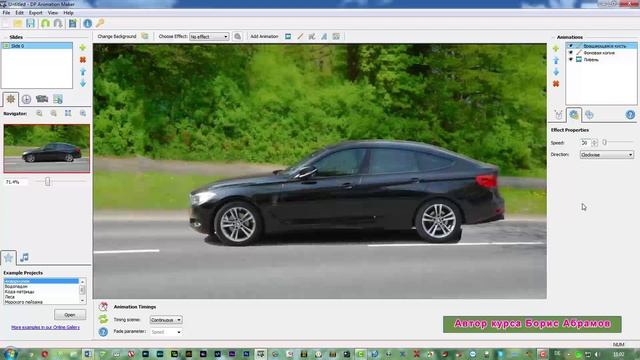
Task: Click the Speed slider handle
Action: pyautogui.click(x=604, y=142)
